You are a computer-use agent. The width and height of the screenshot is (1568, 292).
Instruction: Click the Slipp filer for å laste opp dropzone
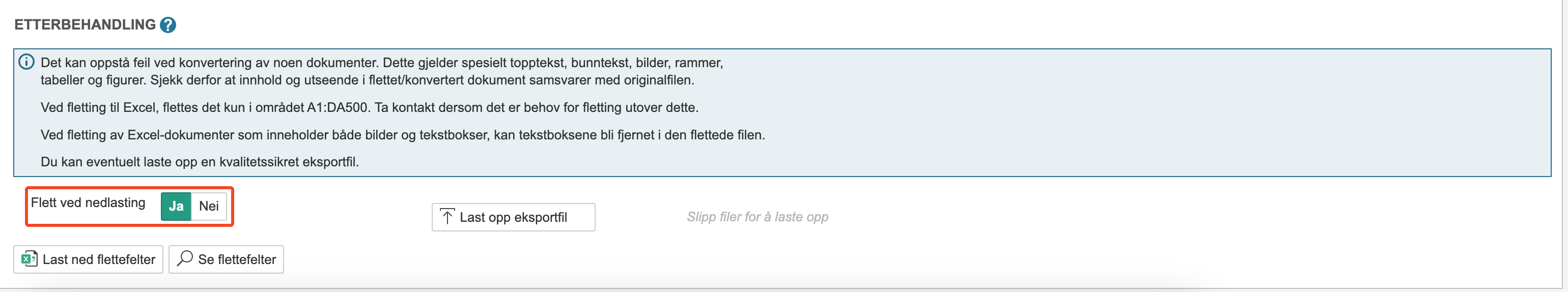[757, 217]
